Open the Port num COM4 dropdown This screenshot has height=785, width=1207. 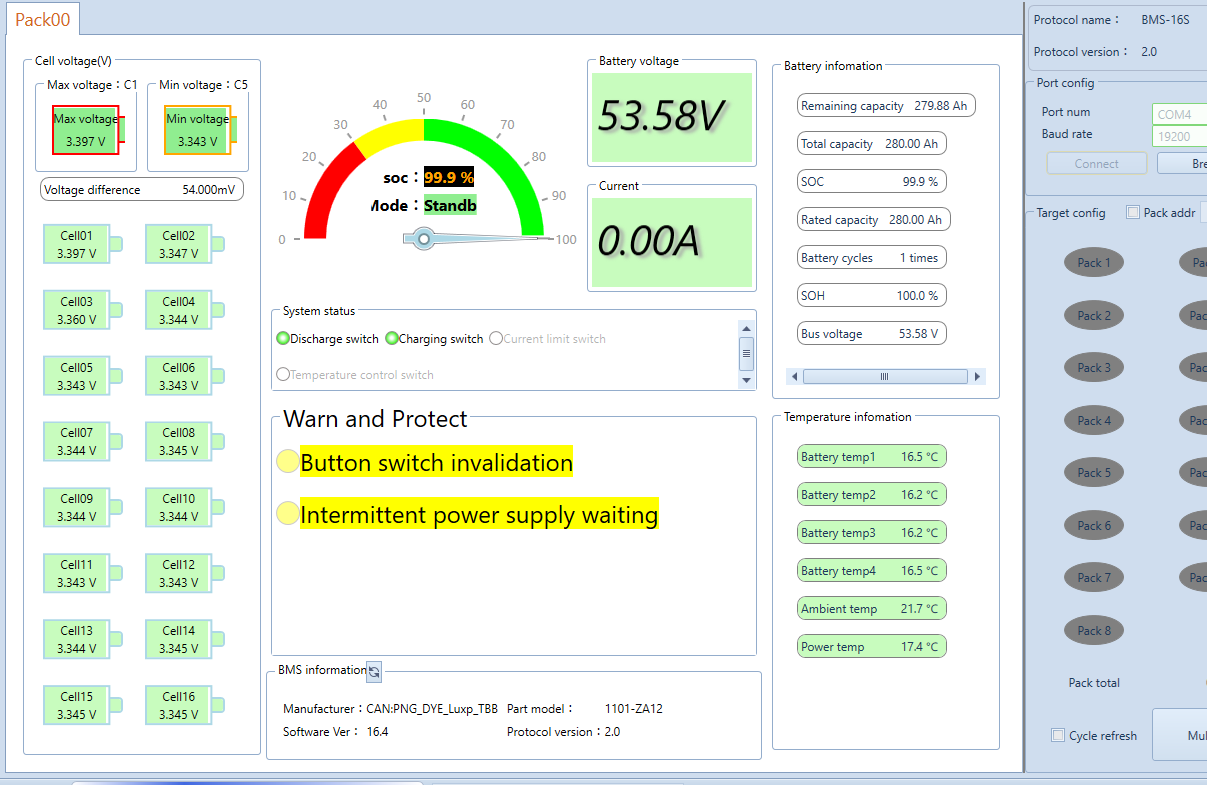coord(1180,114)
